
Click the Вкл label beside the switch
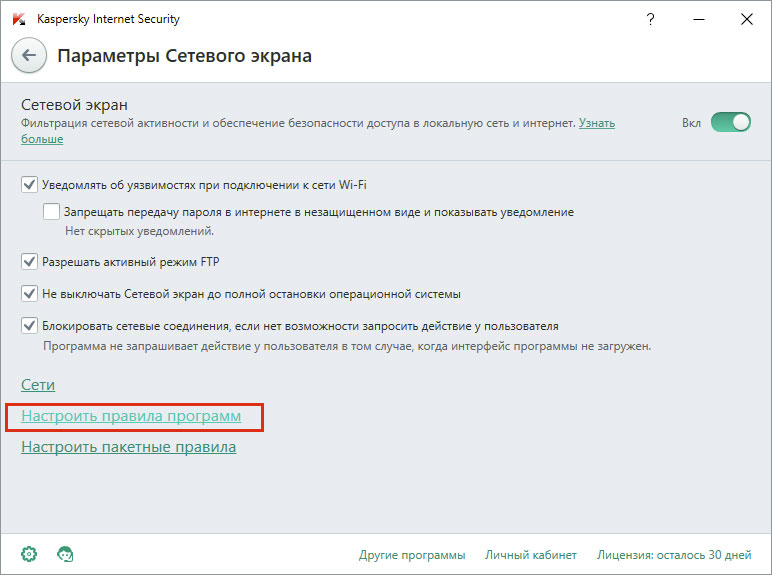691,123
